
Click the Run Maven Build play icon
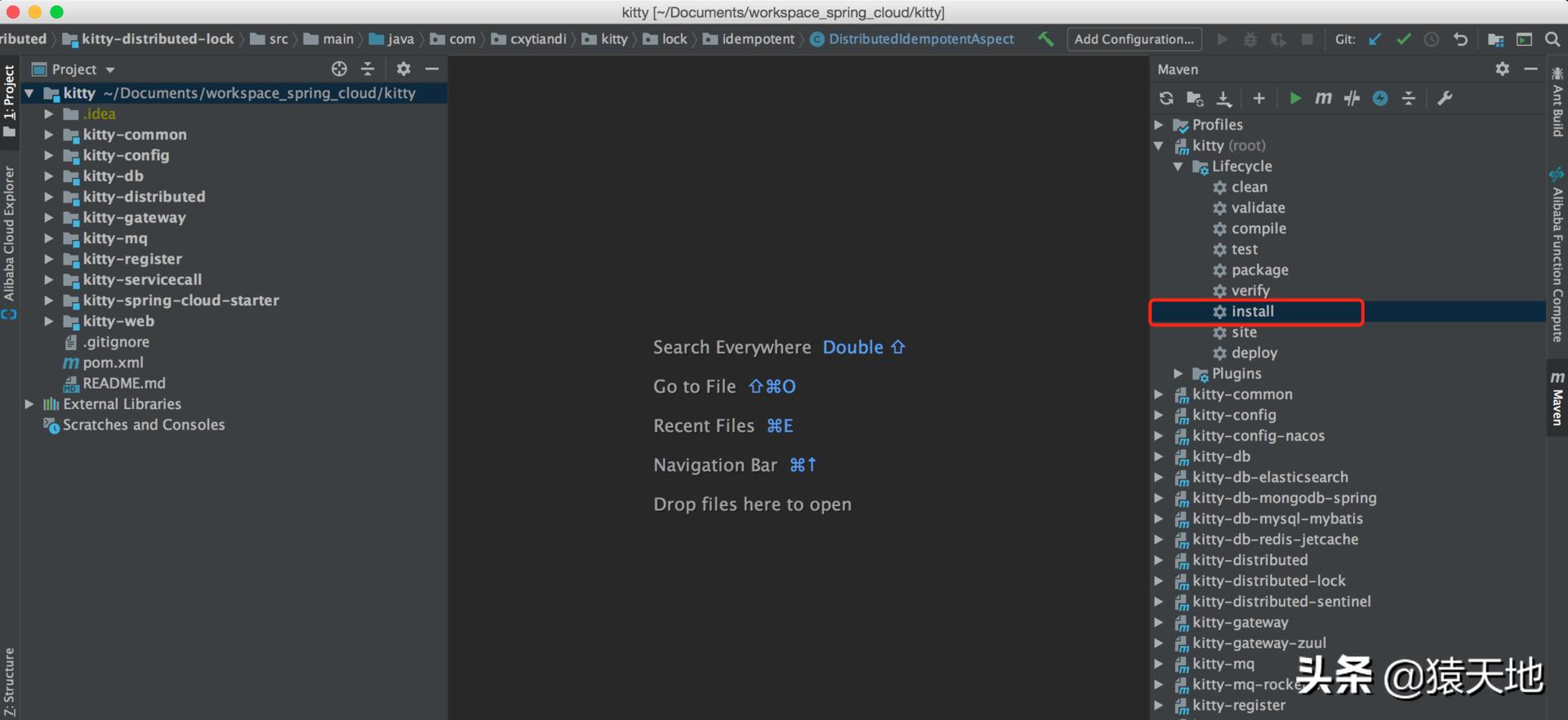[1295, 99]
